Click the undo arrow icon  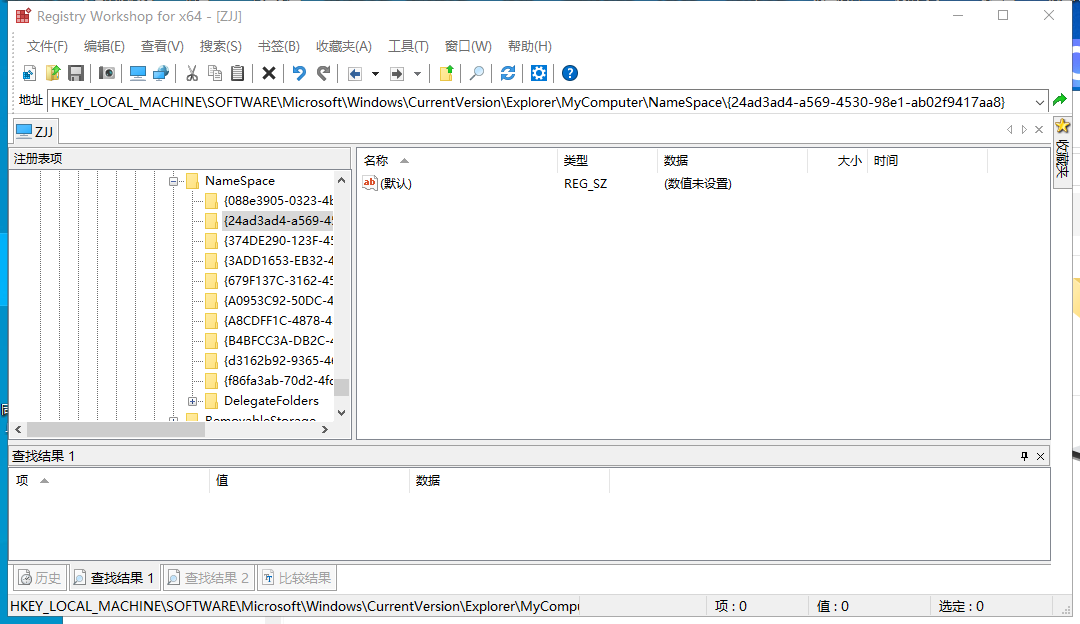click(x=300, y=73)
